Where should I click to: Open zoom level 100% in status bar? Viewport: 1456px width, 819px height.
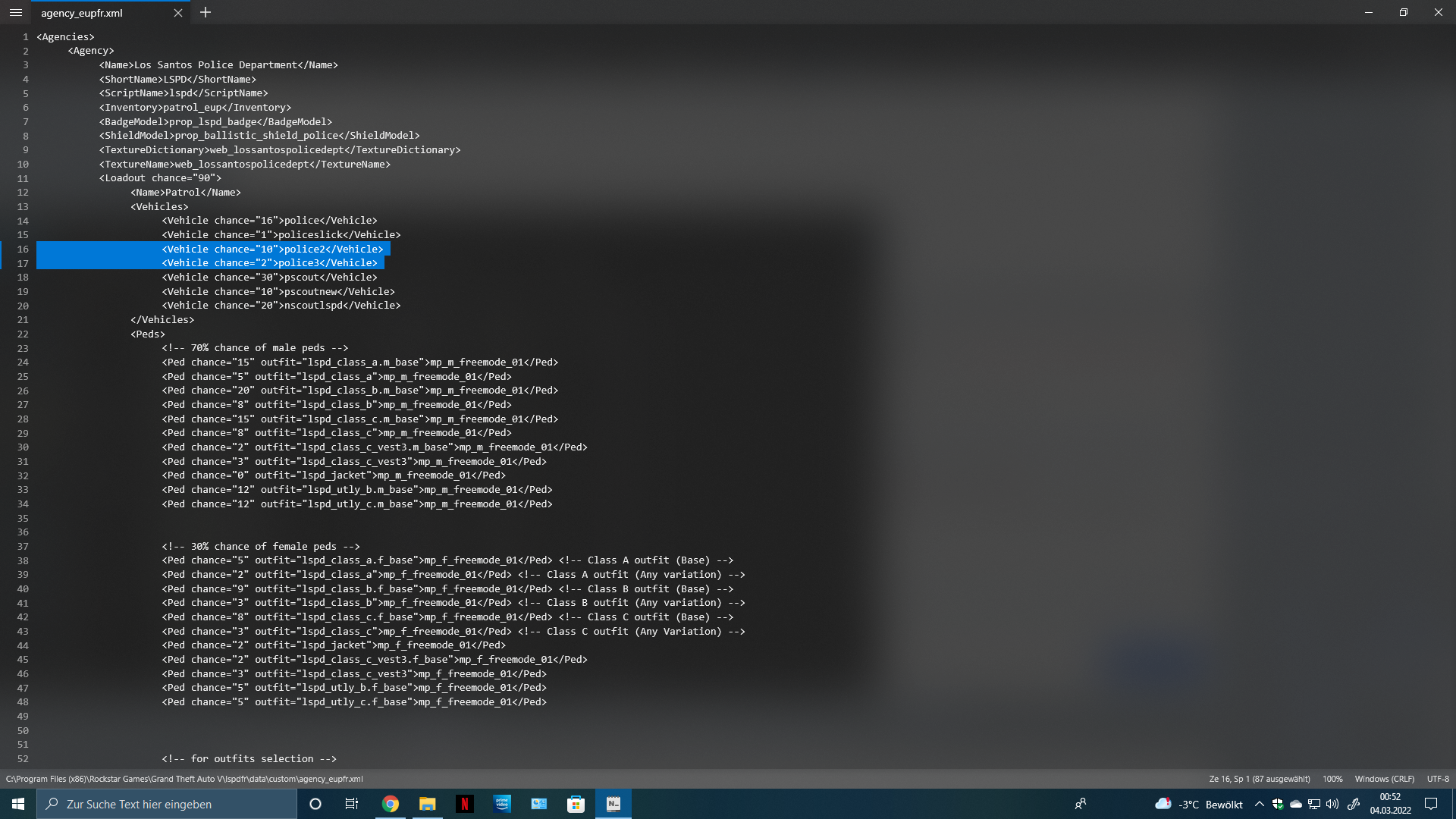click(x=1332, y=779)
